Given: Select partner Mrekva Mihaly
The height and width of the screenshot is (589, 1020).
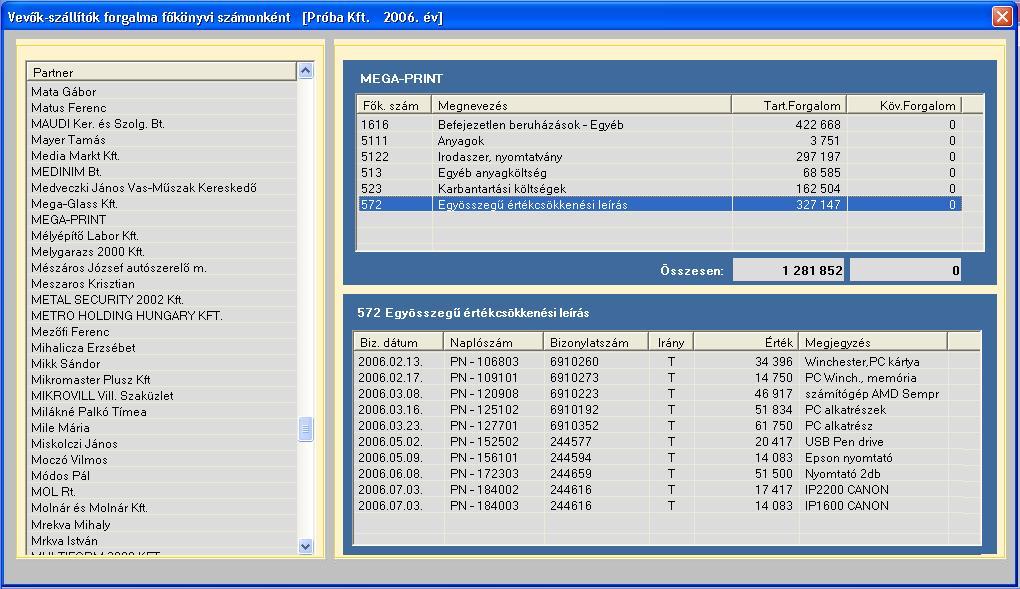Looking at the screenshot, I should pyautogui.click(x=161, y=525).
